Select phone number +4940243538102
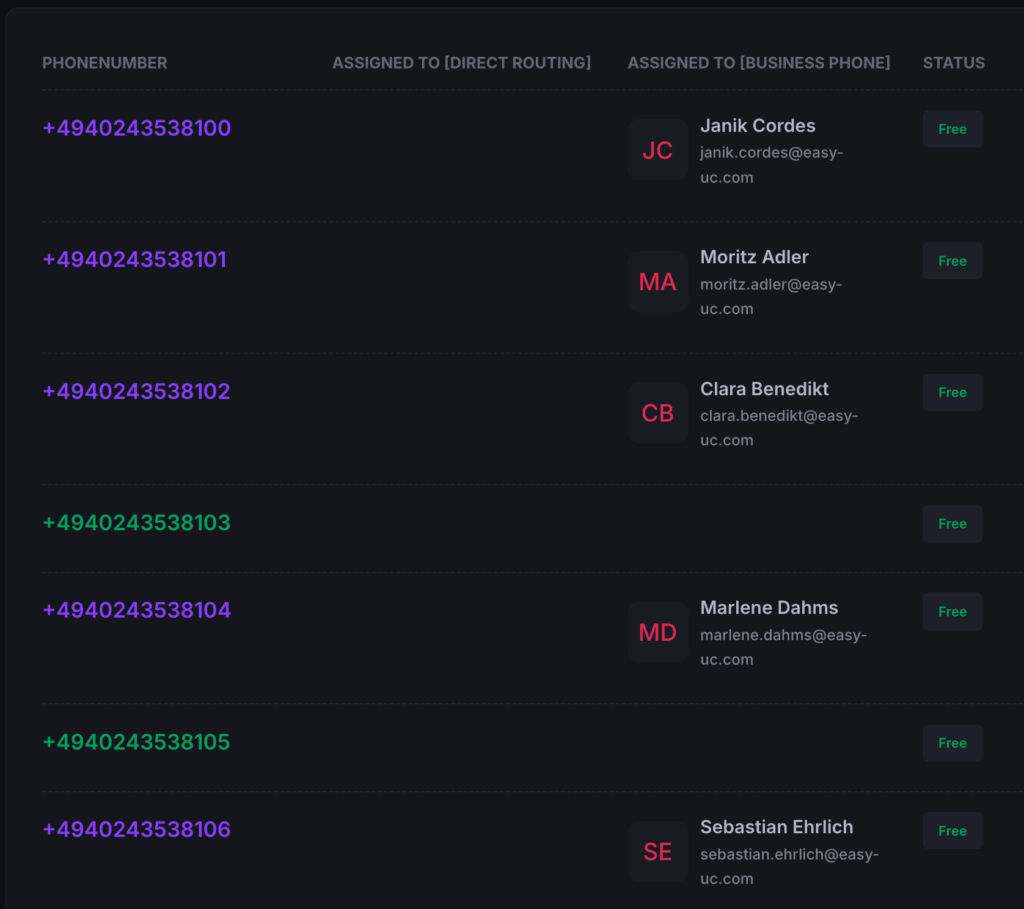Image resolution: width=1024 pixels, height=909 pixels. (x=136, y=391)
